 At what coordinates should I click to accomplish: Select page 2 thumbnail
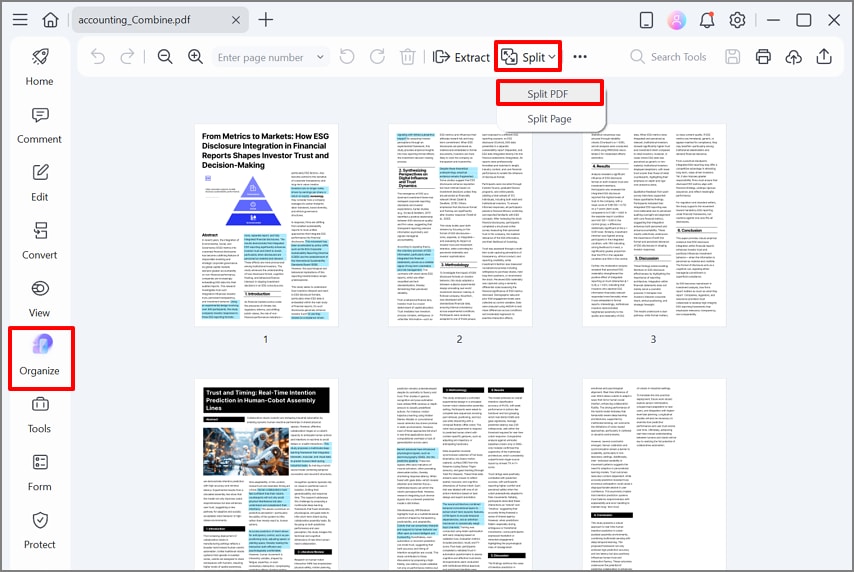(460, 225)
